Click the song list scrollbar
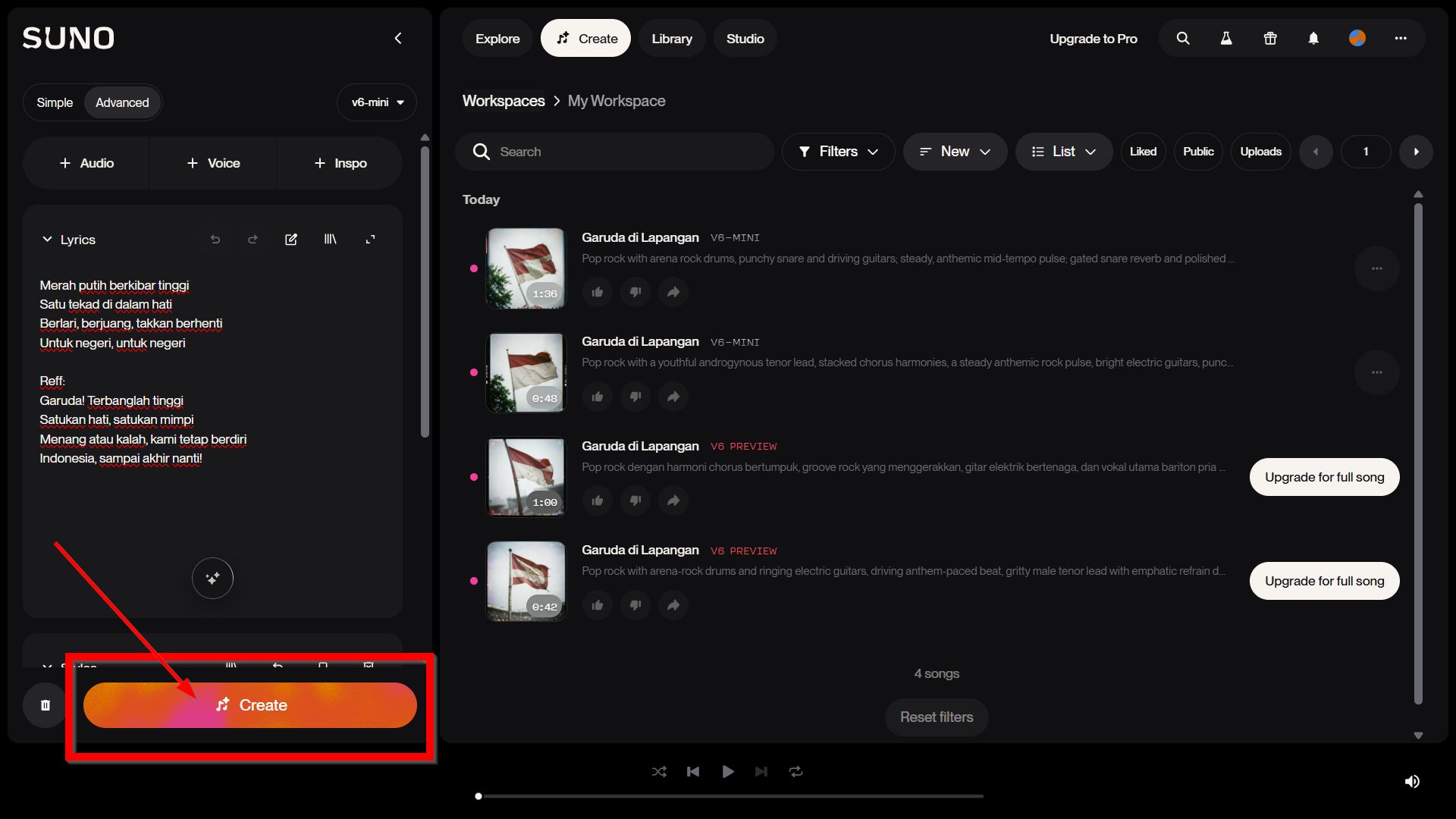Screen dimensions: 1456x819 tap(1418, 453)
